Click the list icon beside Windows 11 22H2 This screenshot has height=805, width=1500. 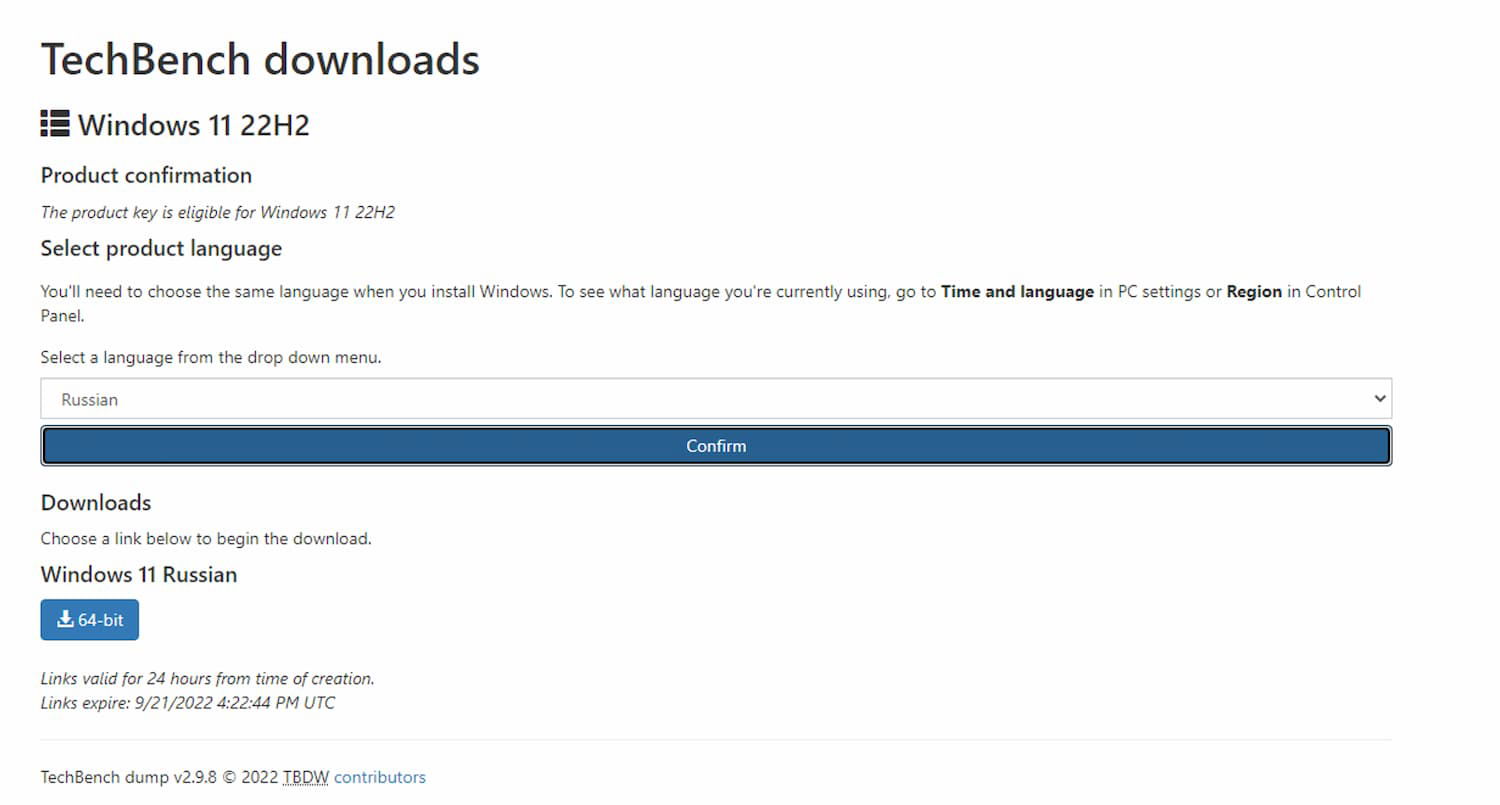tap(55, 124)
